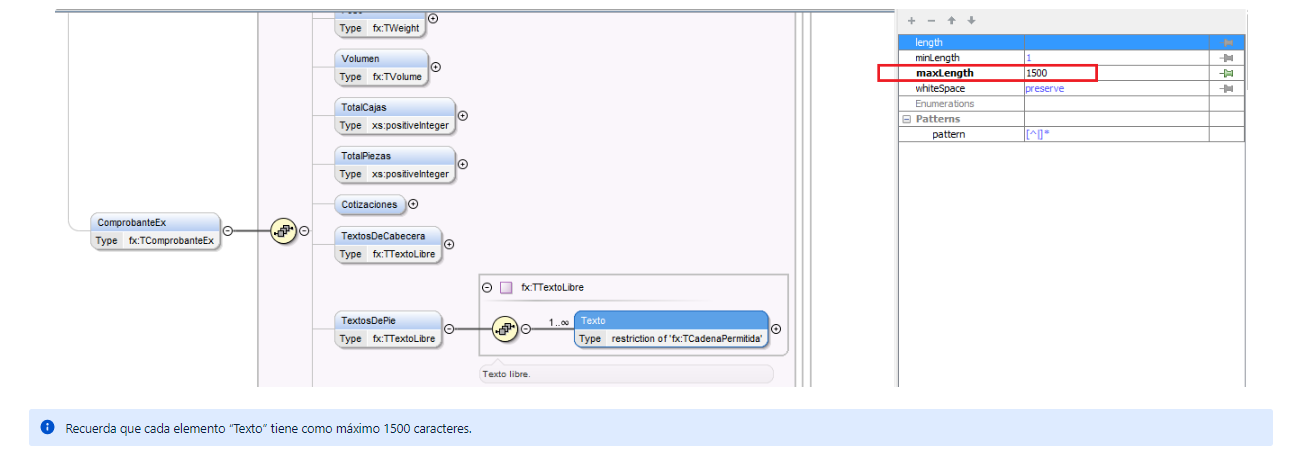Click fx:TTextoLibre type under TextosDeCabecera
Image resolution: width=1291 pixels, height=456 pixels.
click(x=404, y=254)
